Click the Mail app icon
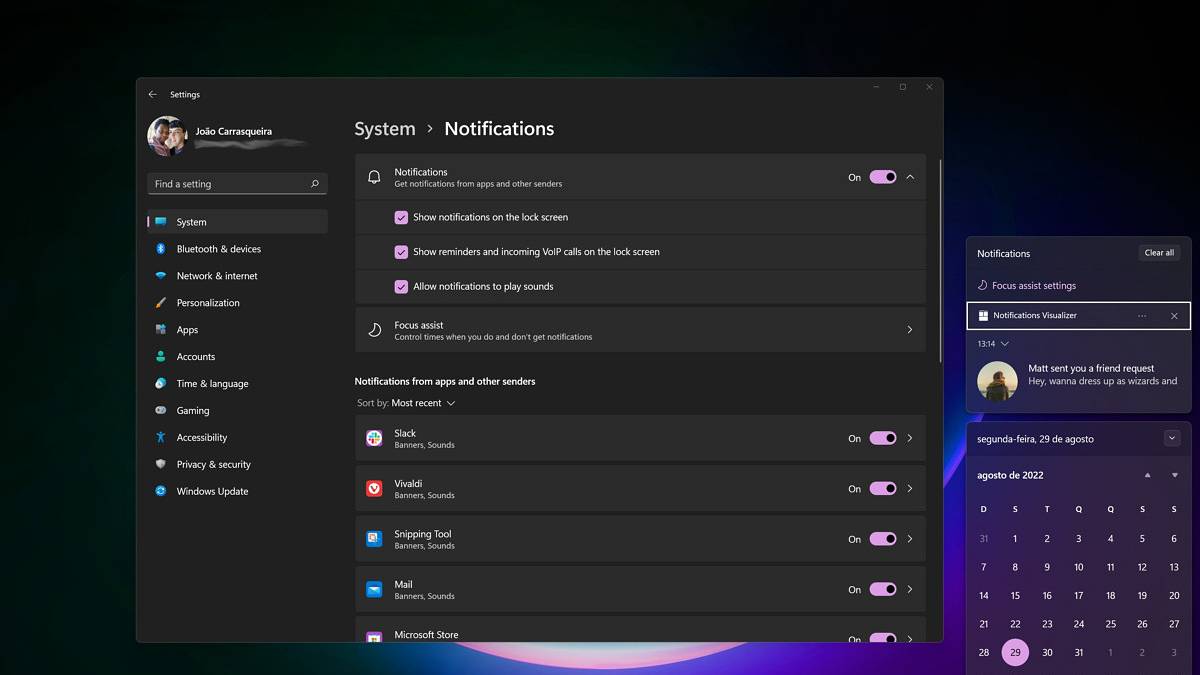This screenshot has width=1200, height=675. [374, 589]
